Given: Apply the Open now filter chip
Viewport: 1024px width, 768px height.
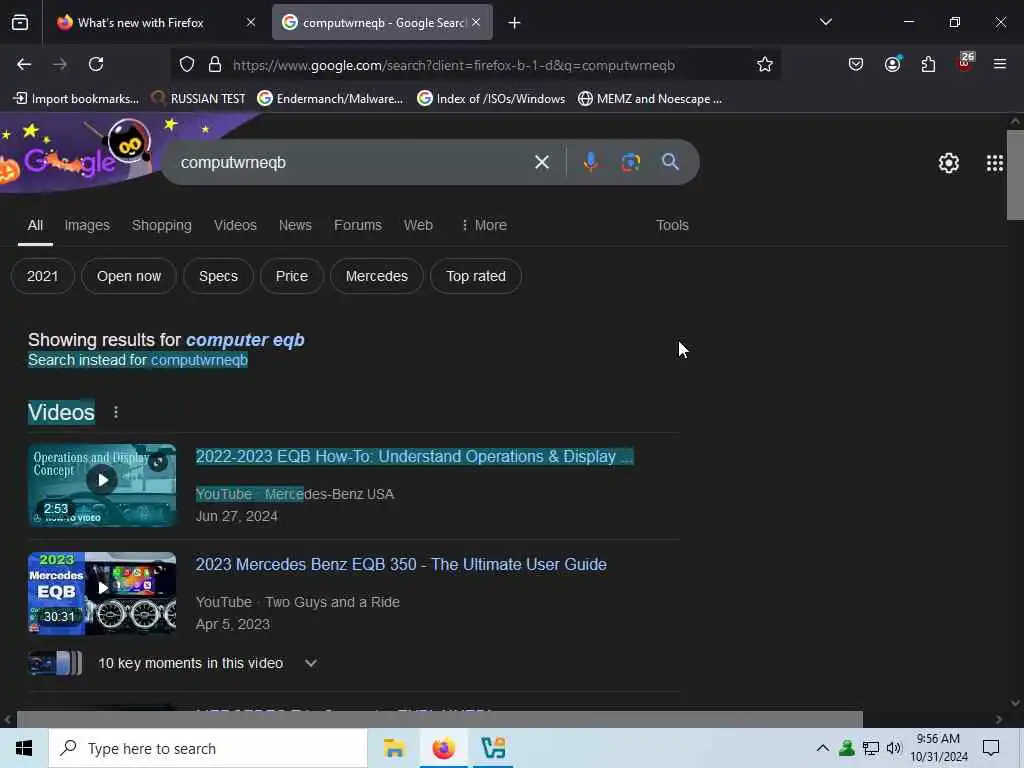Looking at the screenshot, I should pyautogui.click(x=129, y=276).
